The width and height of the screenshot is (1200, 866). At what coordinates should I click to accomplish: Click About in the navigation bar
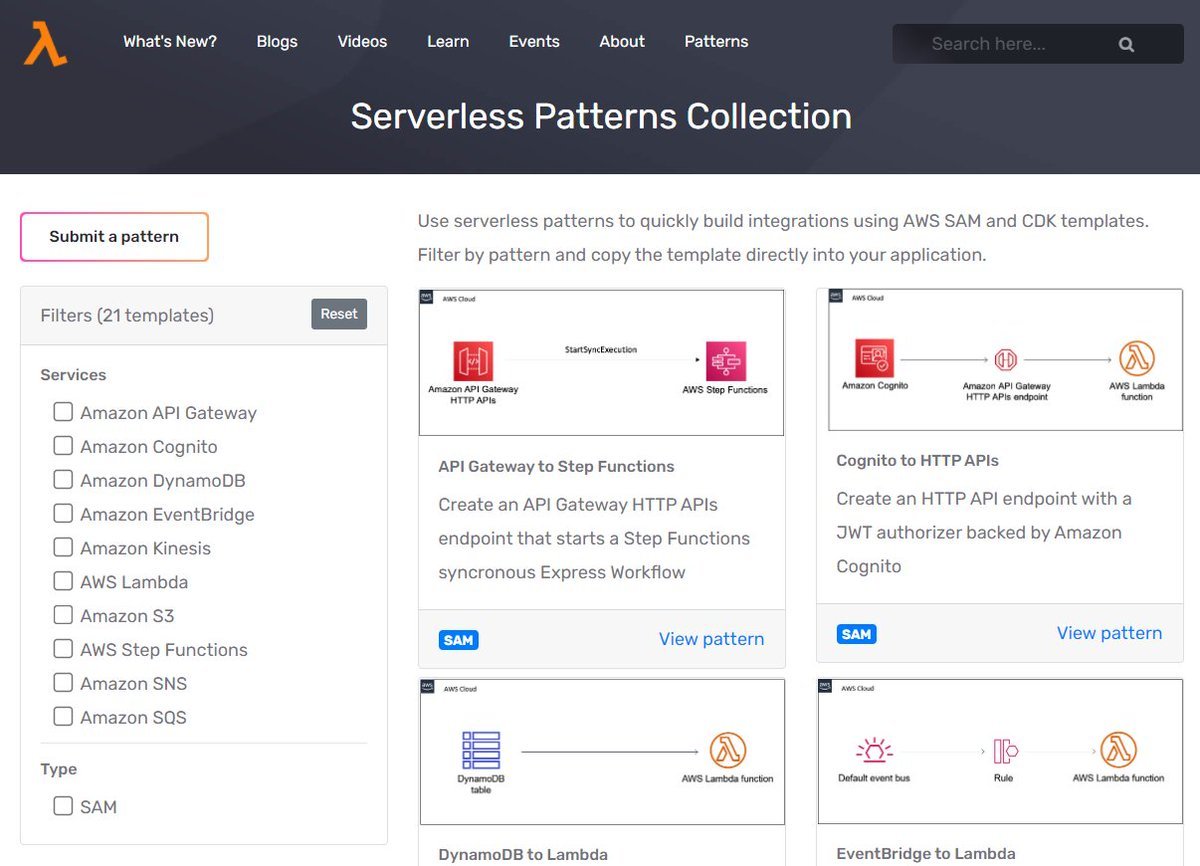pos(622,42)
